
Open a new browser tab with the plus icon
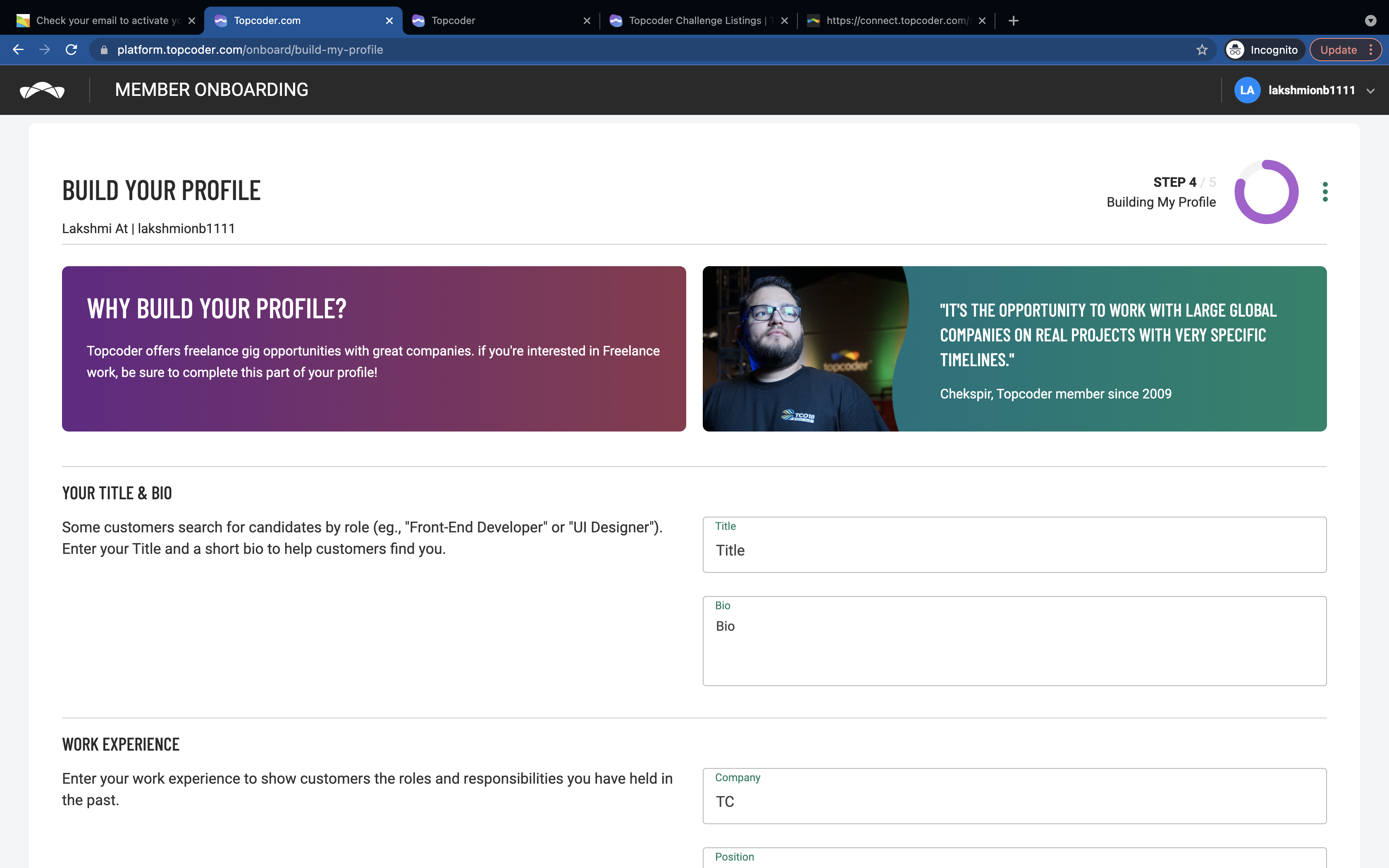1014,21
